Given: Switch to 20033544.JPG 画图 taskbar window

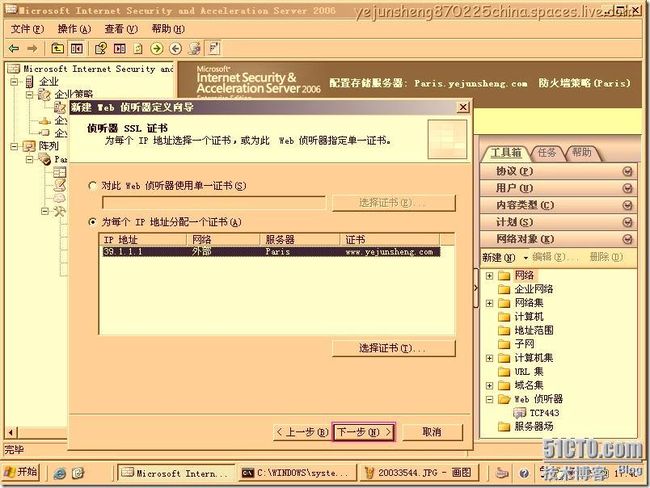Looking at the screenshot, I should pyautogui.click(x=418, y=473).
